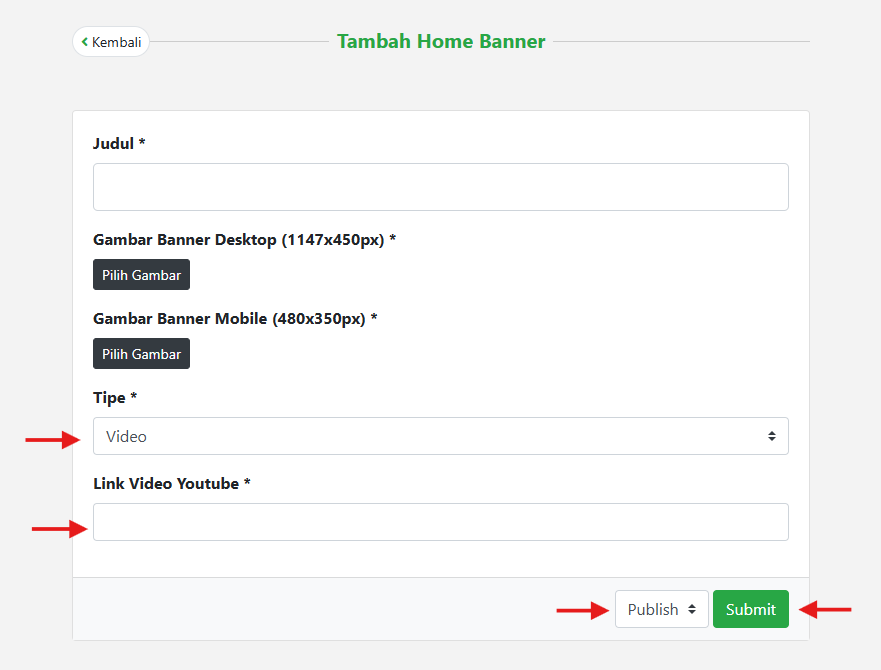Click the up-down arrows on the Tipe select

point(771,436)
